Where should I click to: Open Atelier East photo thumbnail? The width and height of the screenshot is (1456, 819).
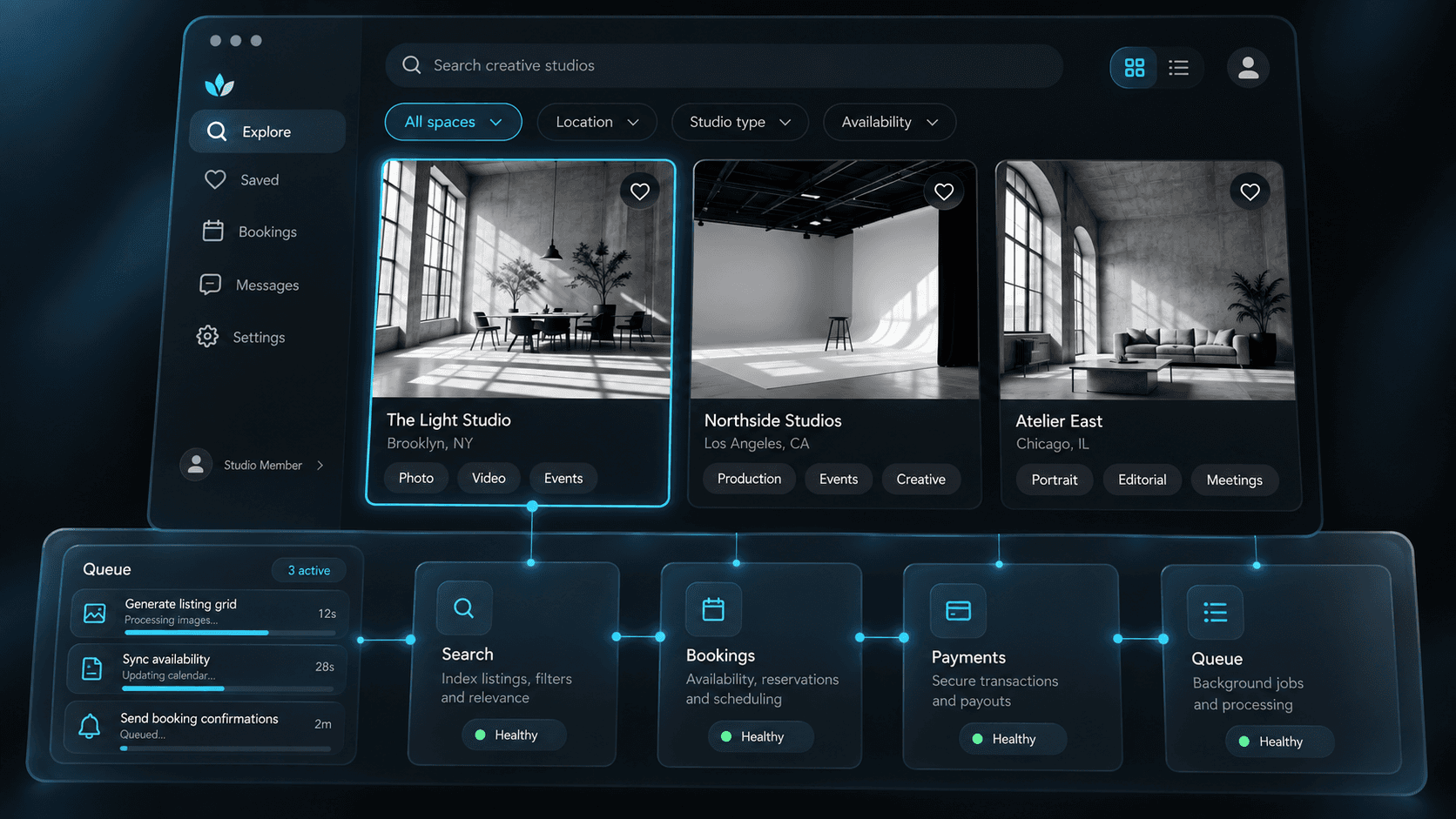pyautogui.click(x=1146, y=280)
